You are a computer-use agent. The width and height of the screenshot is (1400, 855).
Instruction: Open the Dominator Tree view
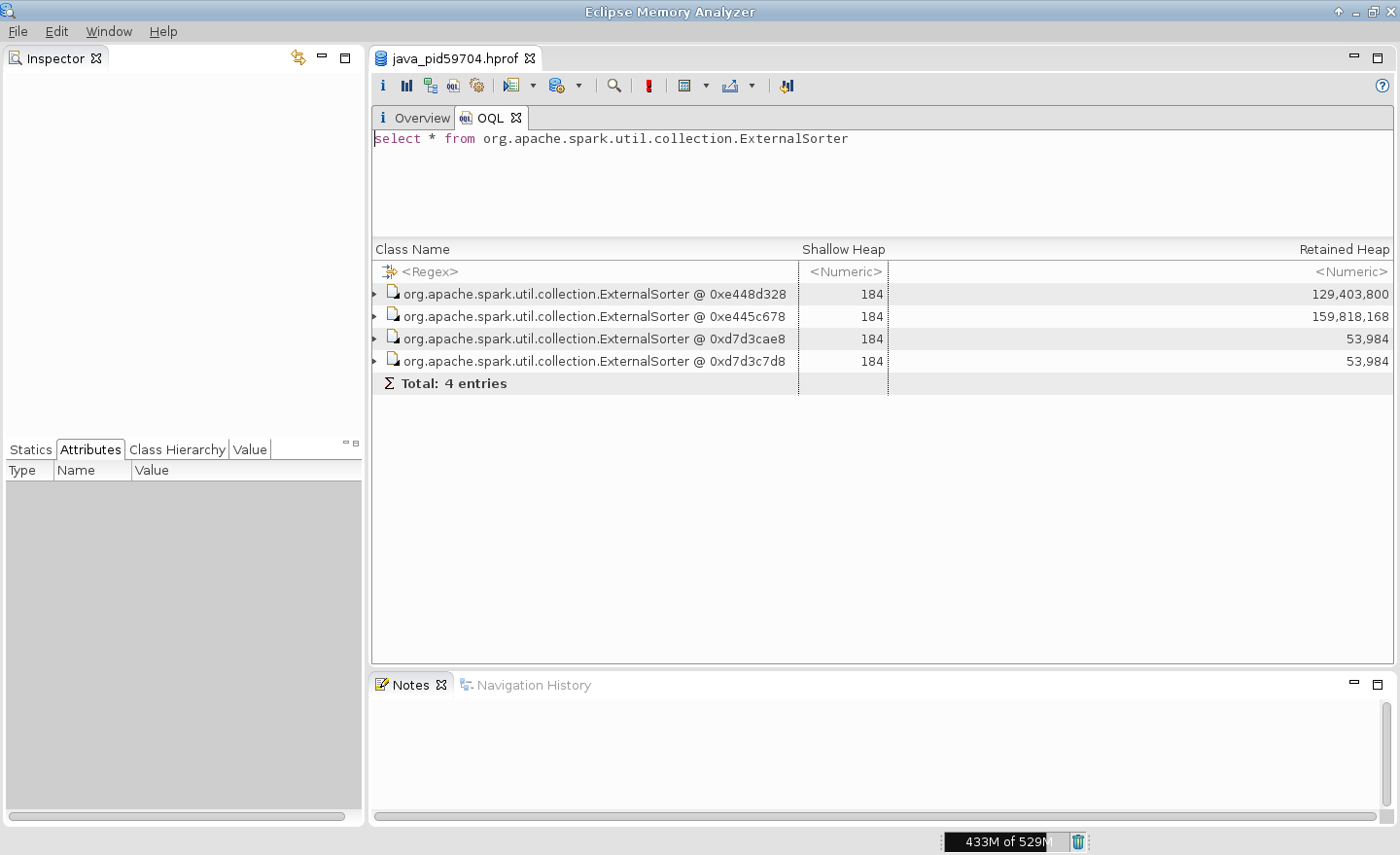coord(431,86)
